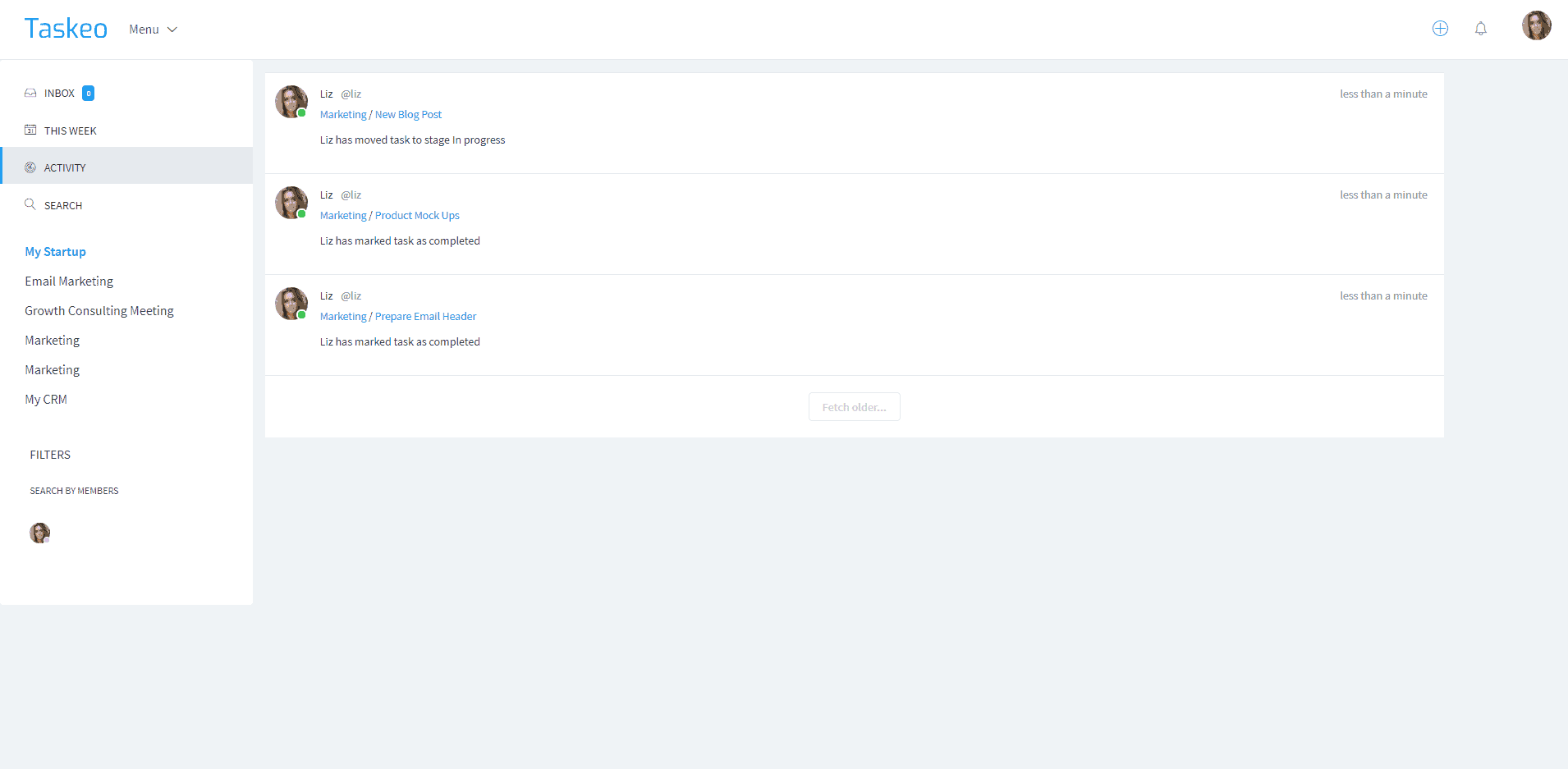Viewport: 1568px width, 769px height.
Task: Open the notifications bell
Action: [x=1480, y=29]
